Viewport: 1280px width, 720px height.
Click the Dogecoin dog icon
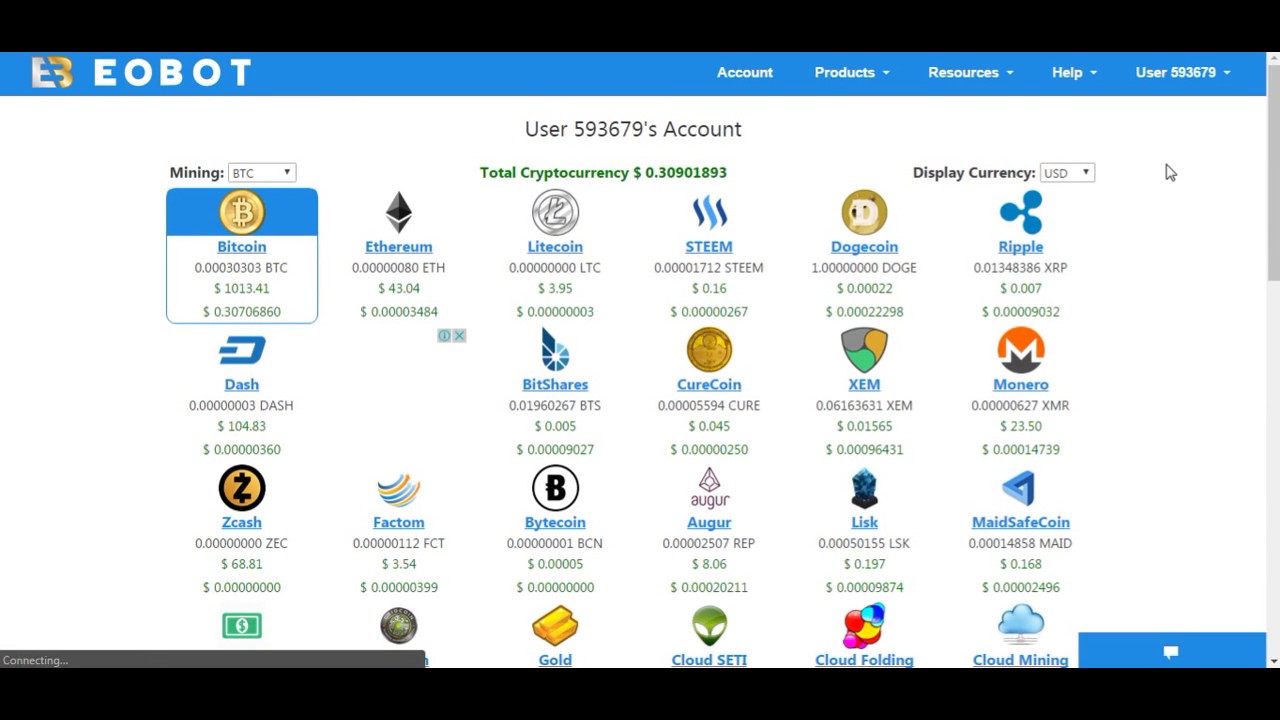click(864, 212)
